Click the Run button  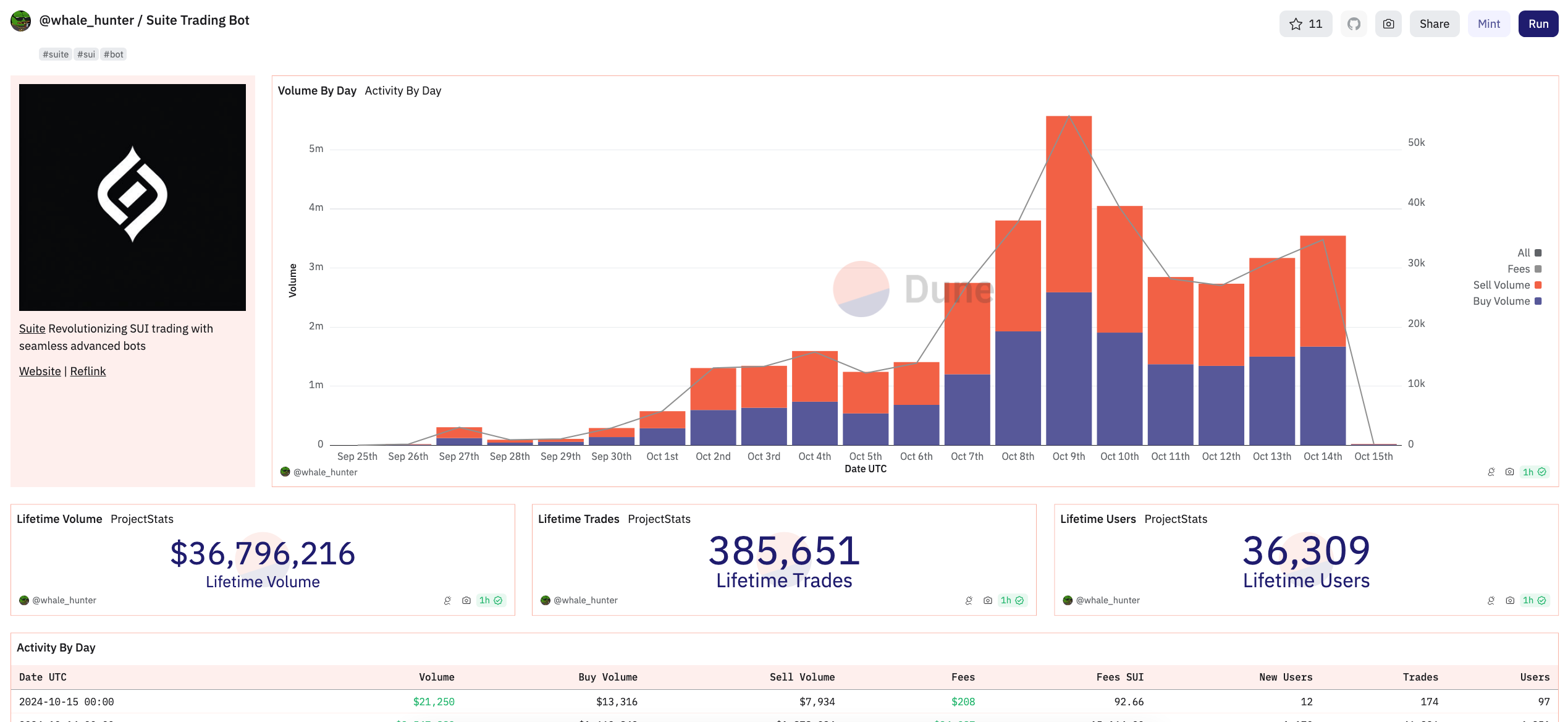click(1538, 24)
